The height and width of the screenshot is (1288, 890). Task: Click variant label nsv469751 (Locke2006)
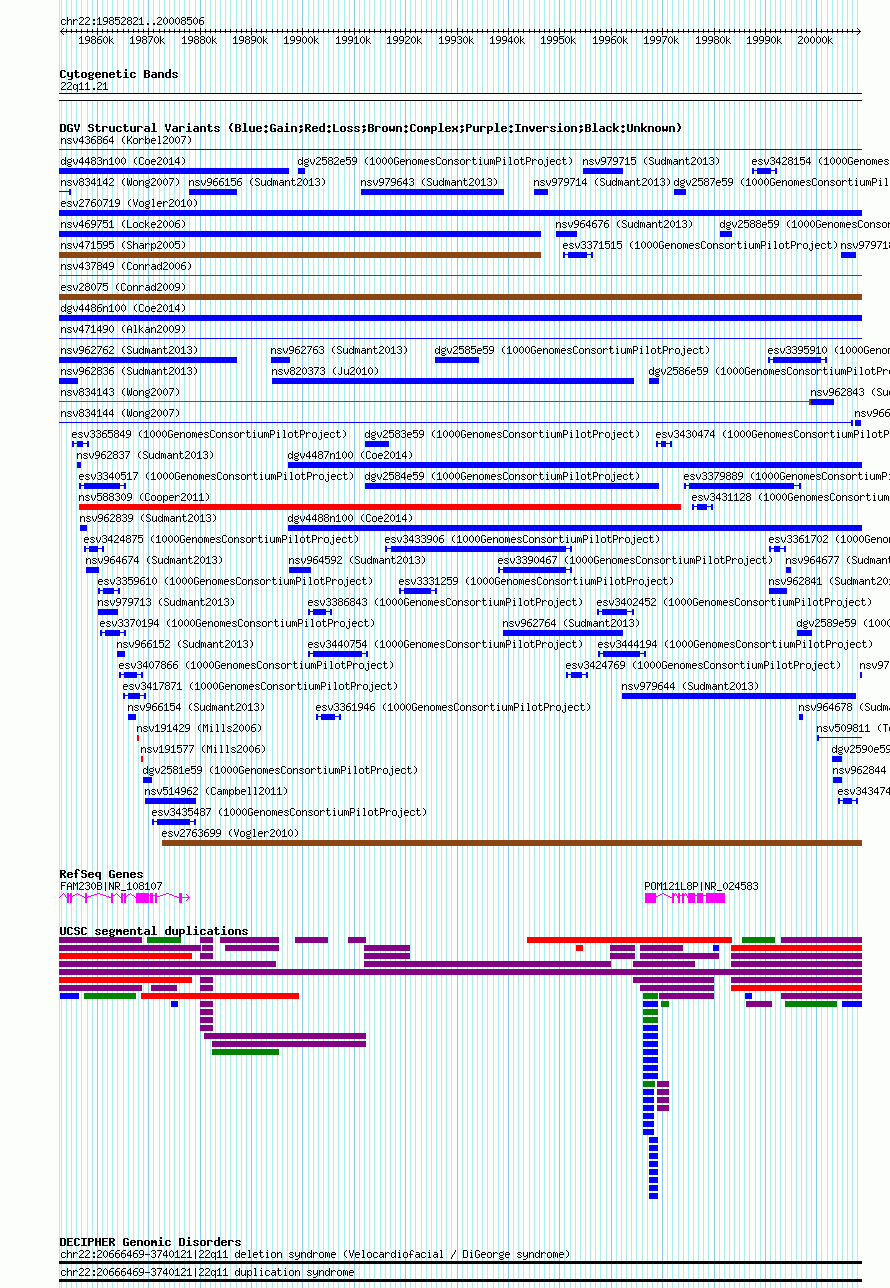click(123, 224)
